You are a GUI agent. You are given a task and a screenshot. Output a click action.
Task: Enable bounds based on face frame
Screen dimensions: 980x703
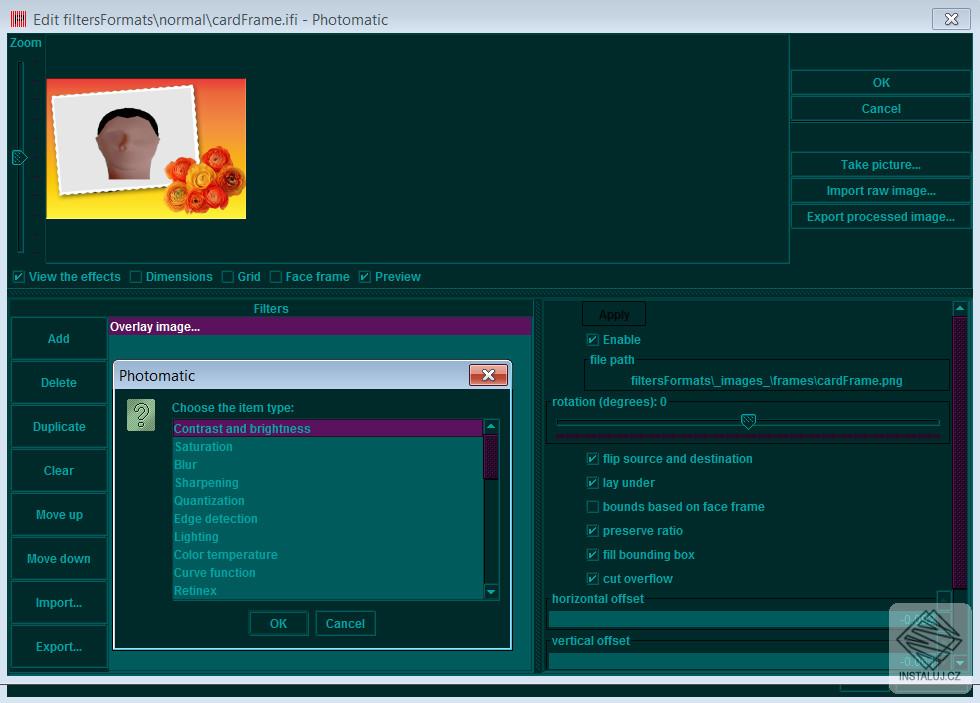593,507
